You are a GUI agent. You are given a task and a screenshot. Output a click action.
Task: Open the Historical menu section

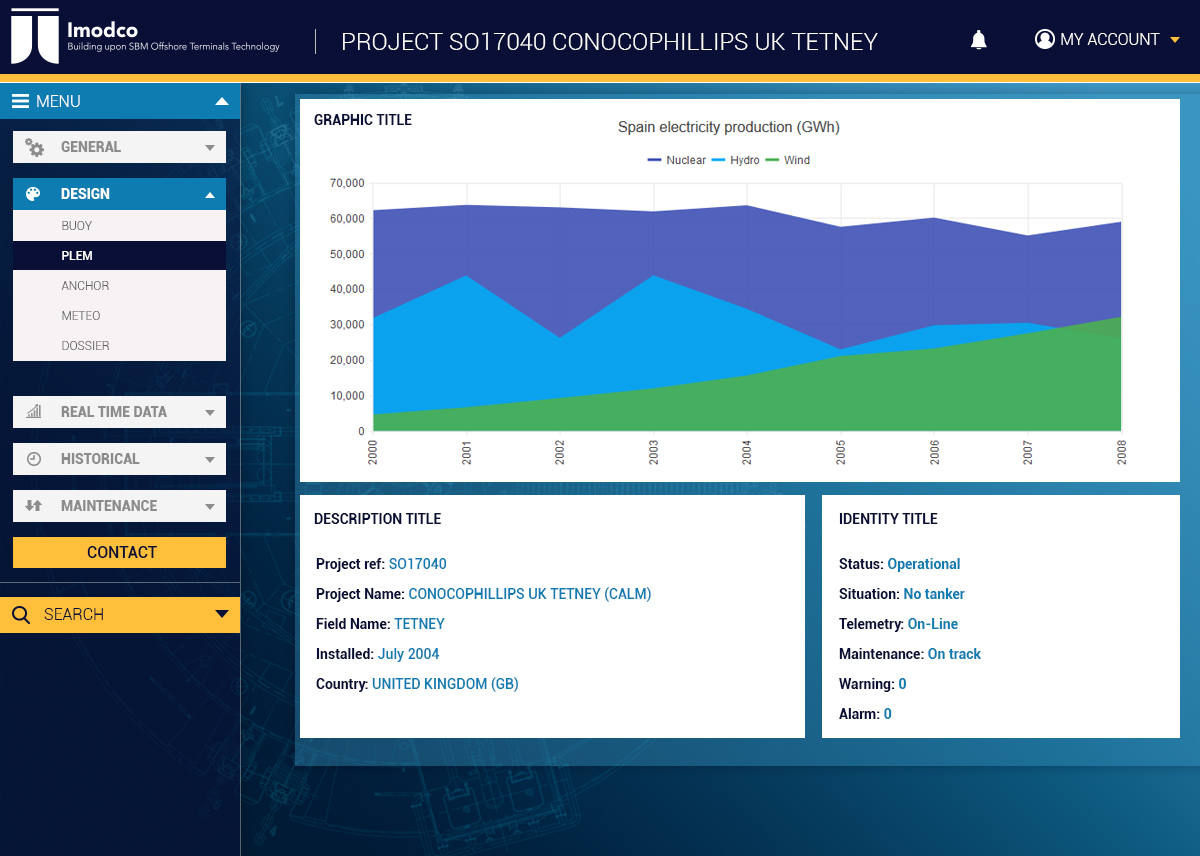119,459
